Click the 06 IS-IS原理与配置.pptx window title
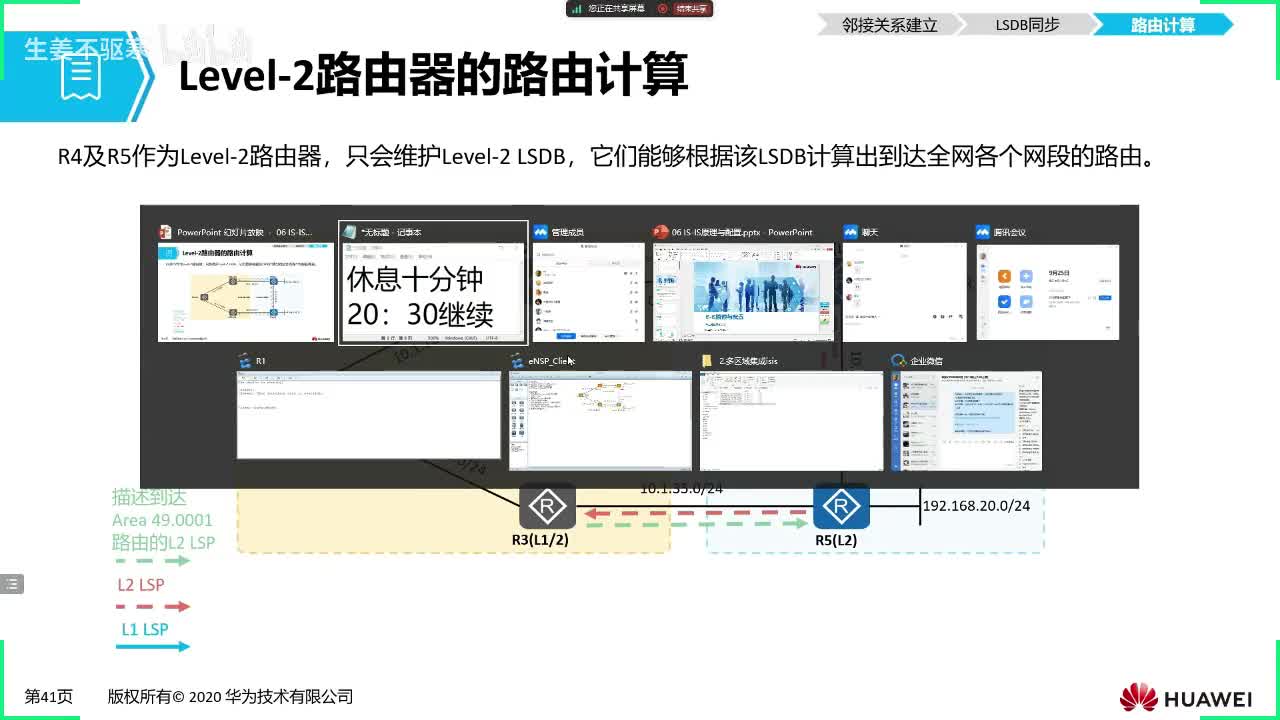The width and height of the screenshot is (1280, 720). [742, 232]
